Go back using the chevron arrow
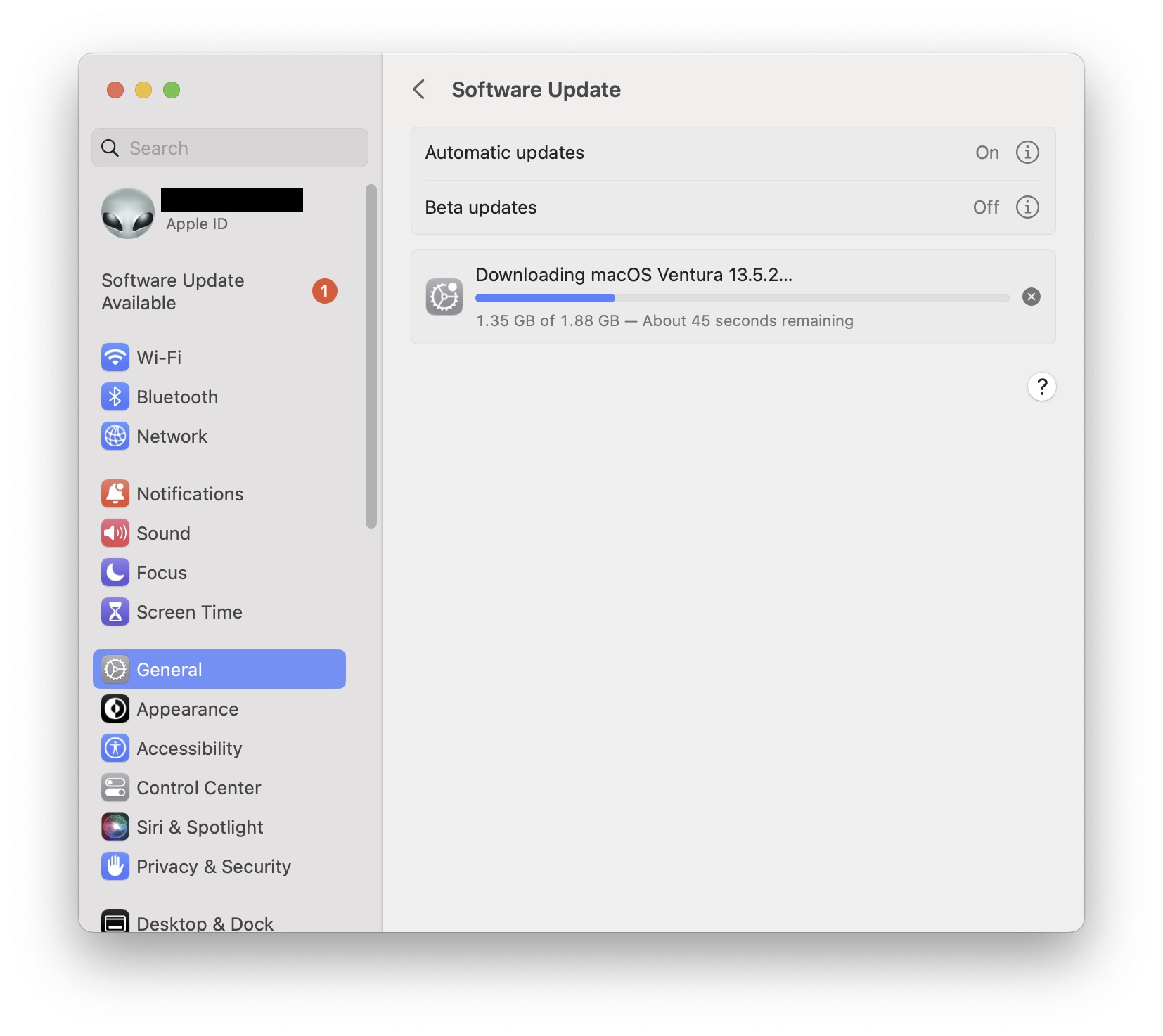The image size is (1163, 1036). point(419,89)
